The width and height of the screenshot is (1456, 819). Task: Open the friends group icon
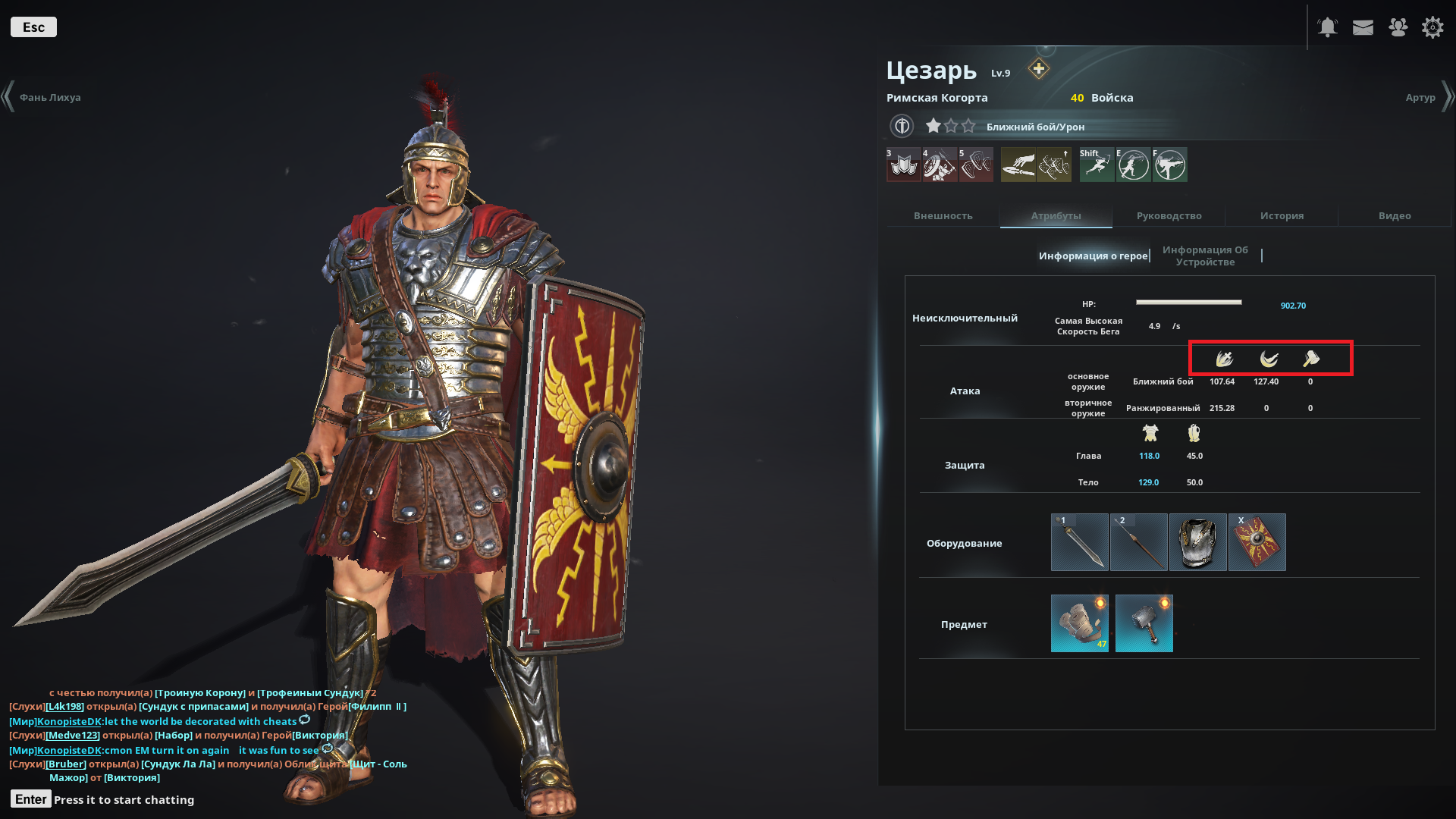(x=1398, y=27)
